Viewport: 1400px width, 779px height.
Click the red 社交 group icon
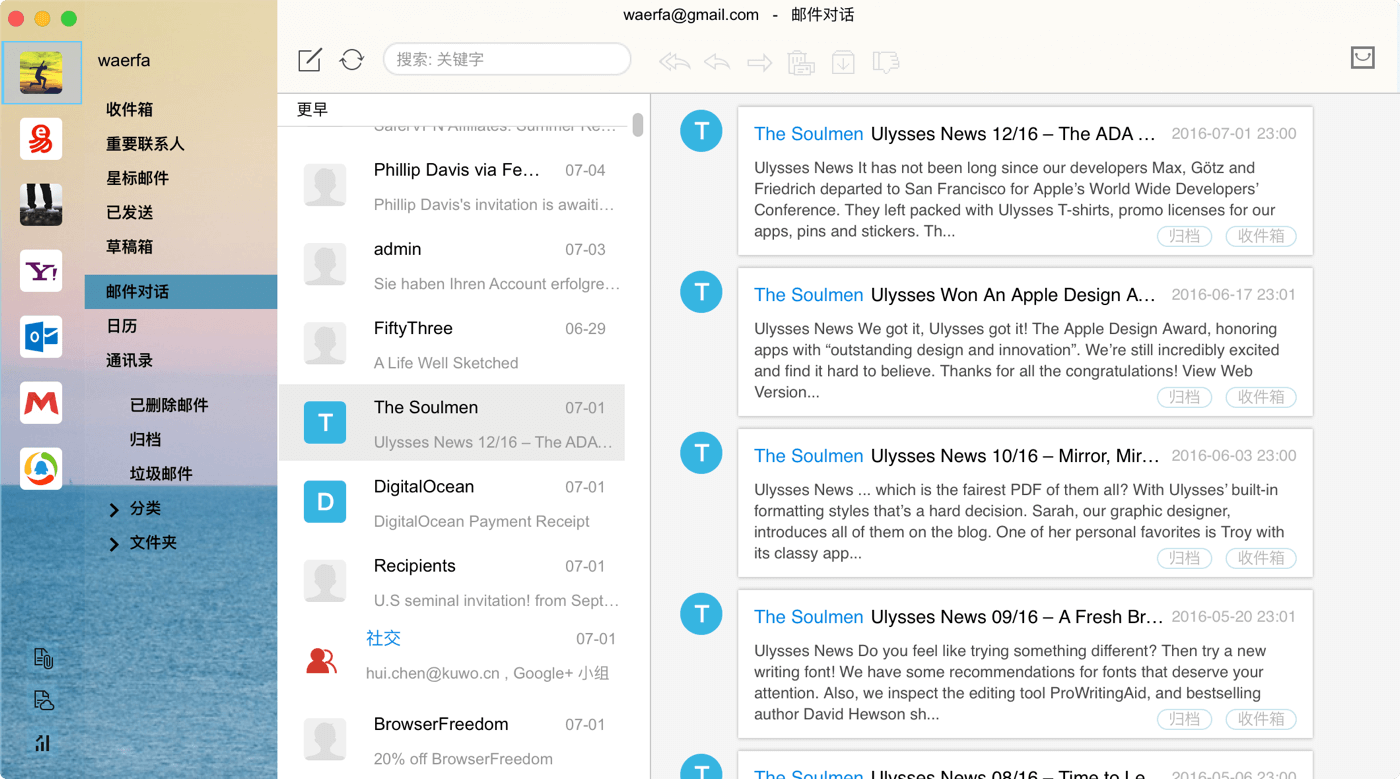(321, 660)
